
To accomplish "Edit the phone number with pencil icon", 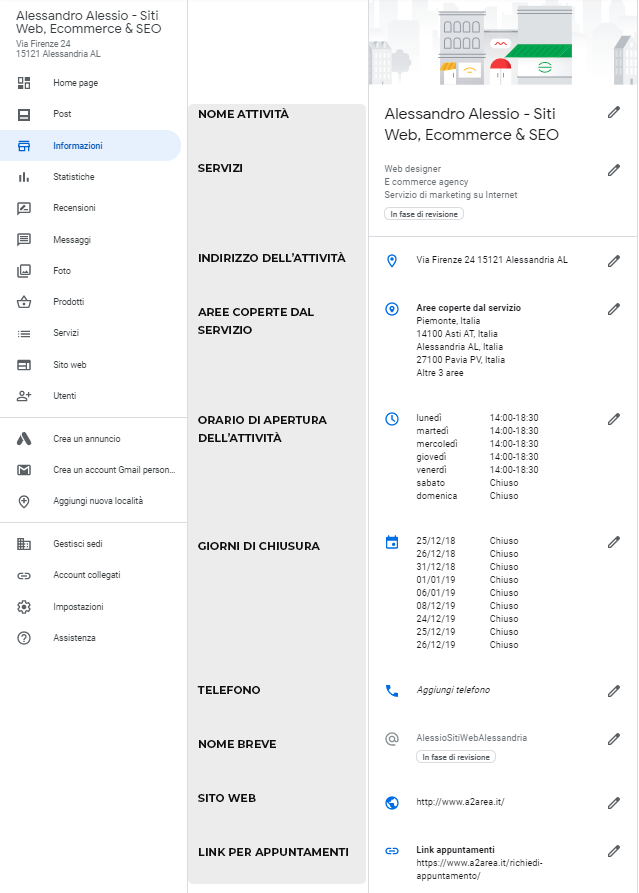I will 613,691.
